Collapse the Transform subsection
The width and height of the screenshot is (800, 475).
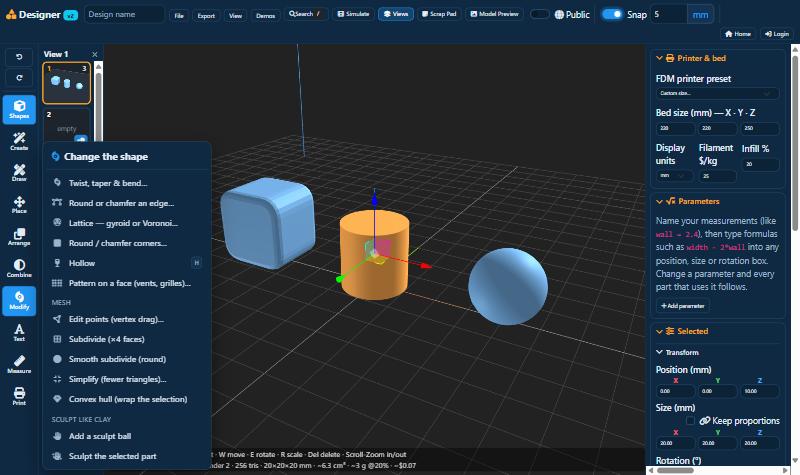(659, 352)
